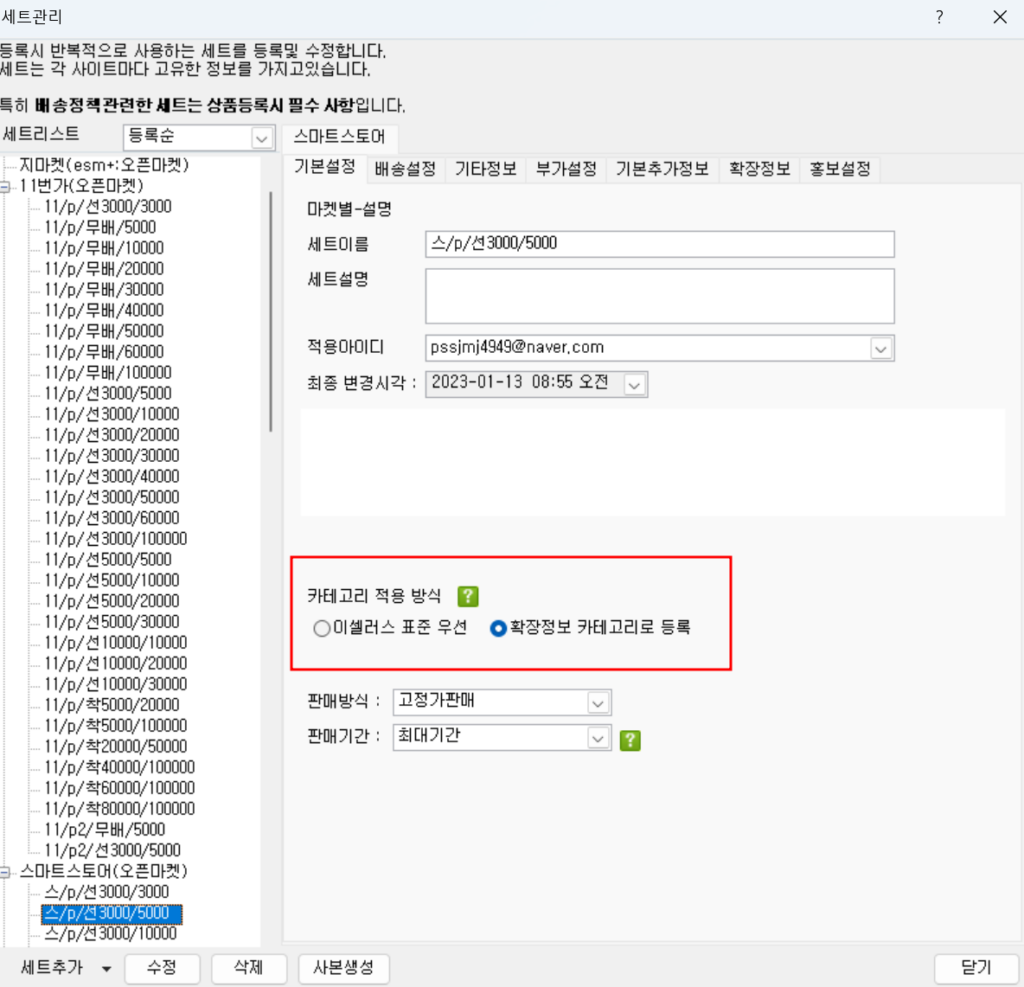The image size is (1024, 987).
Task: Select tree item 11/p/선3000/100000
Action: pyautogui.click(x=116, y=539)
